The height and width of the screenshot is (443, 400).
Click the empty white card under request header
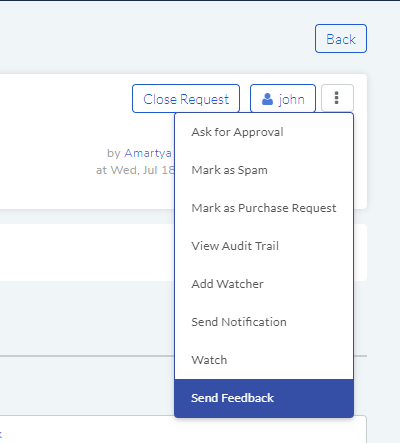tap(87, 252)
